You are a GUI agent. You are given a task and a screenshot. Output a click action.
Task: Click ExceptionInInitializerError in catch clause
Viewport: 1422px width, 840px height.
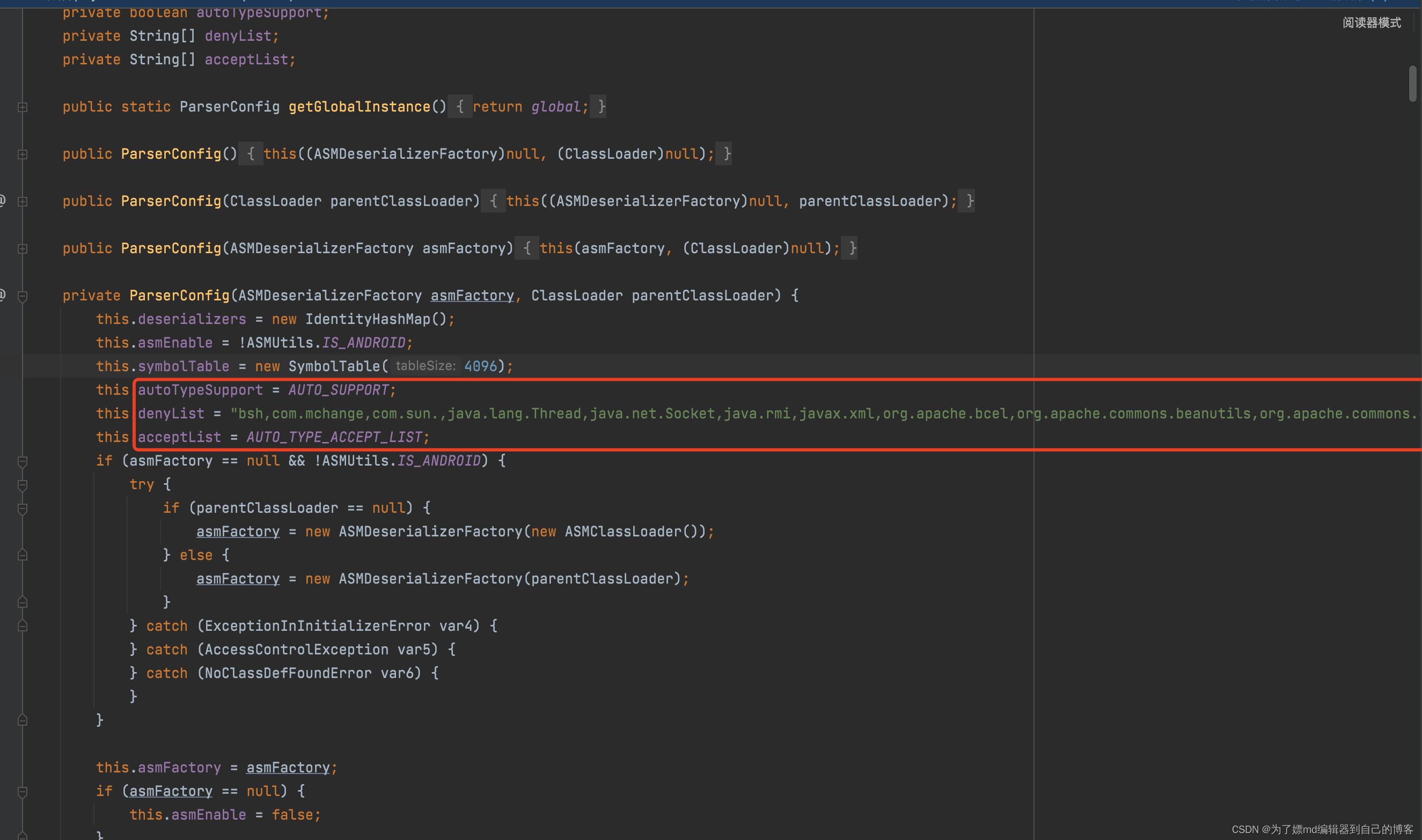point(318,626)
